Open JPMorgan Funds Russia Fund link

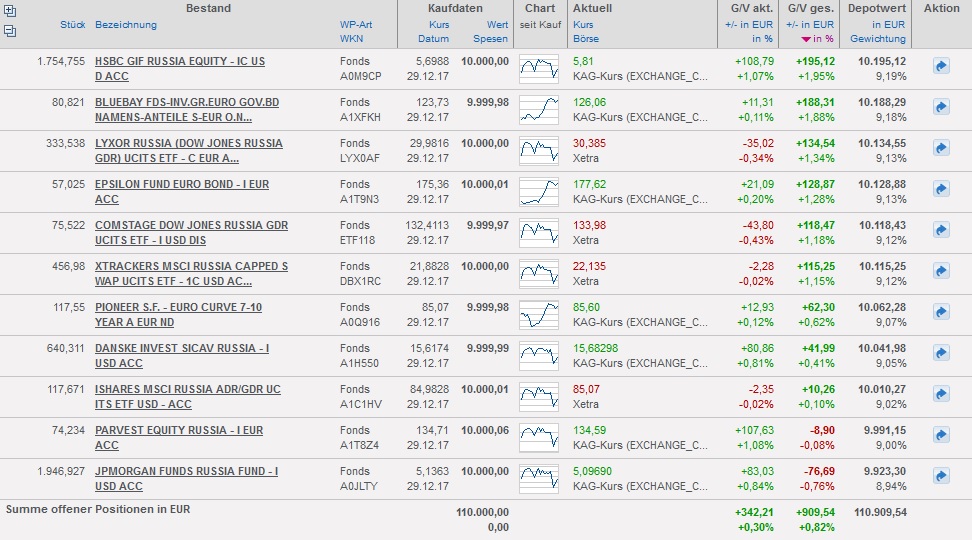click(x=186, y=478)
